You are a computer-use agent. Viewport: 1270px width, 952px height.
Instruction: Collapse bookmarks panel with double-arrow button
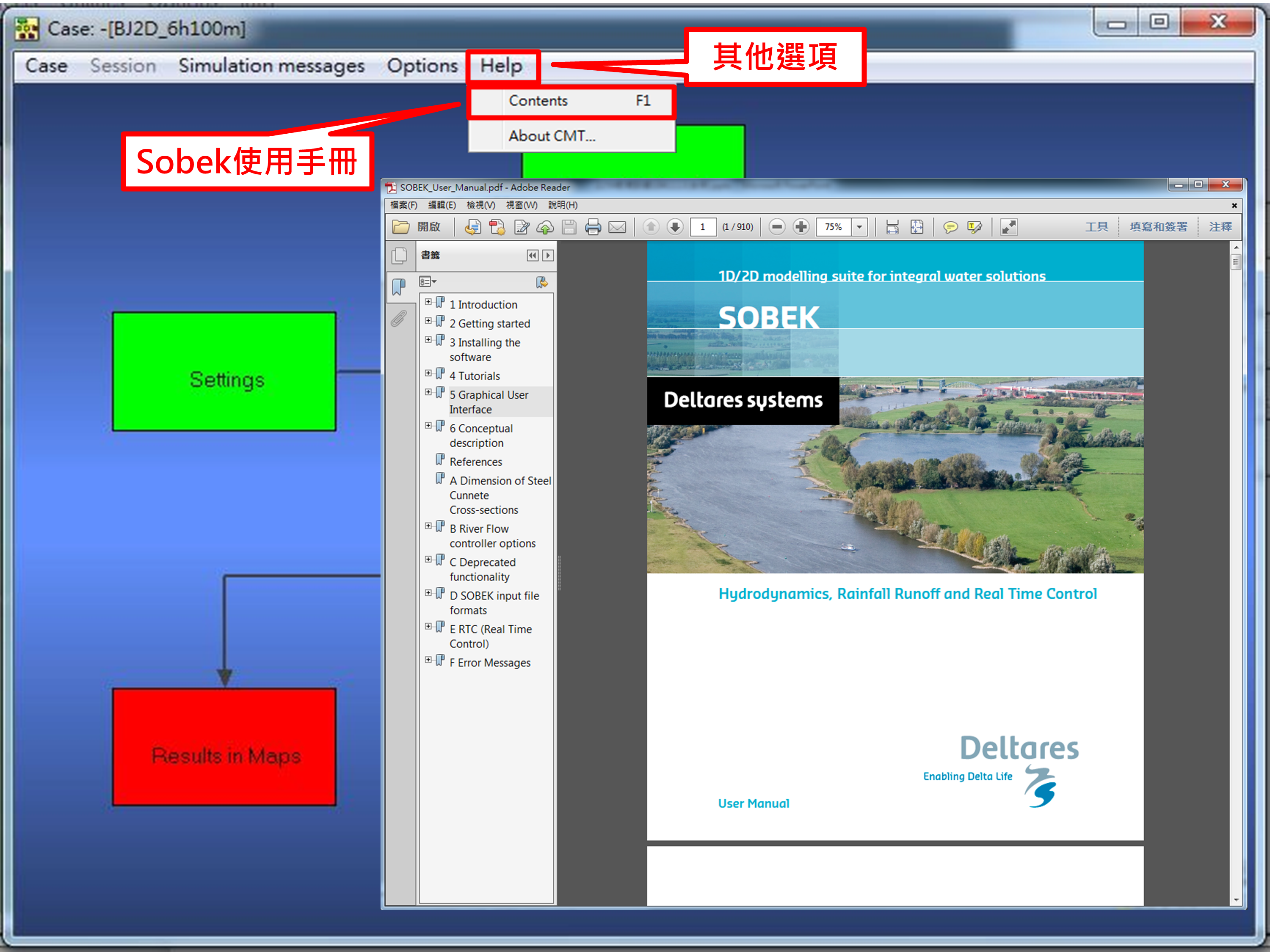[533, 256]
